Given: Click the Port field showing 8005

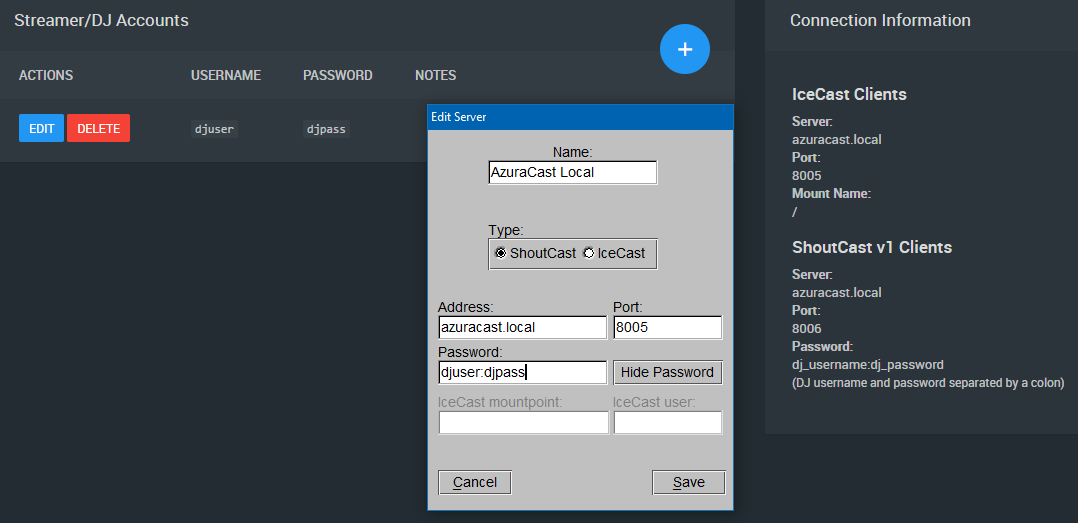Looking at the screenshot, I should 668,327.
